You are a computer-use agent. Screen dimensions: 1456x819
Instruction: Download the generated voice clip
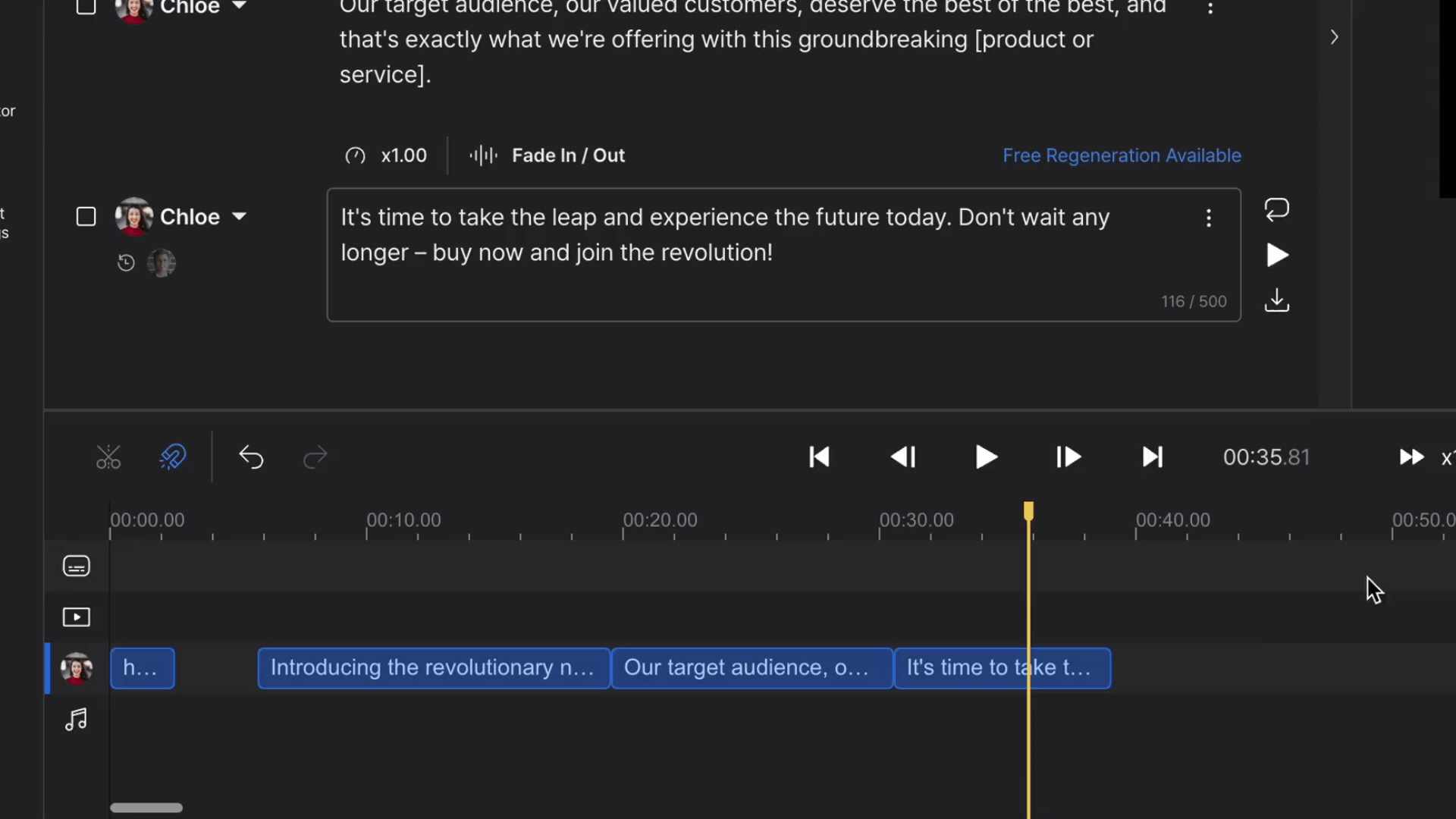click(x=1276, y=300)
